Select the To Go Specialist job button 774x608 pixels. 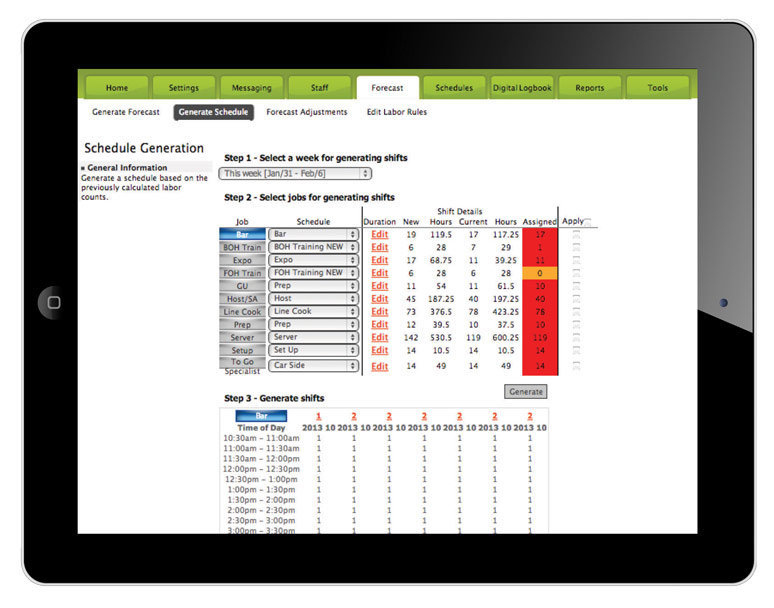tap(242, 366)
